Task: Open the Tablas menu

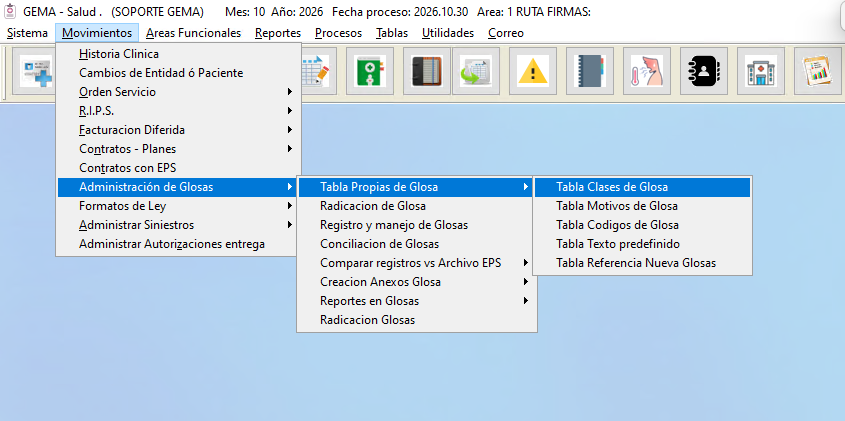Action: pos(392,33)
